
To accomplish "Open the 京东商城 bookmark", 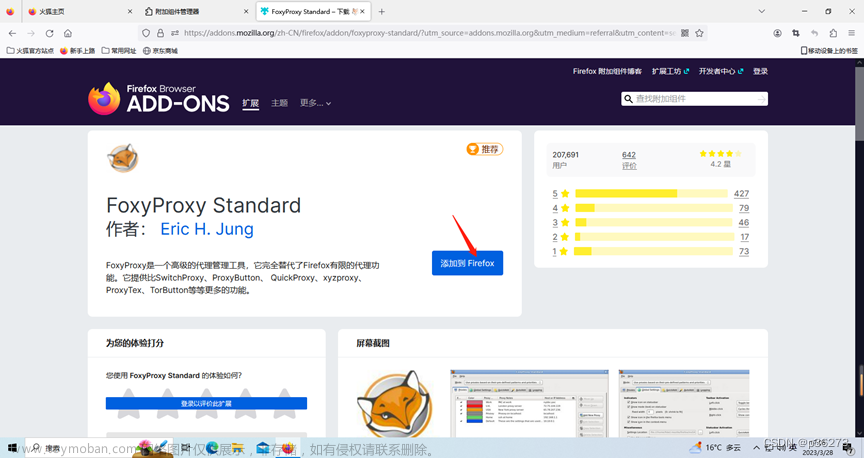I will pyautogui.click(x=160, y=51).
